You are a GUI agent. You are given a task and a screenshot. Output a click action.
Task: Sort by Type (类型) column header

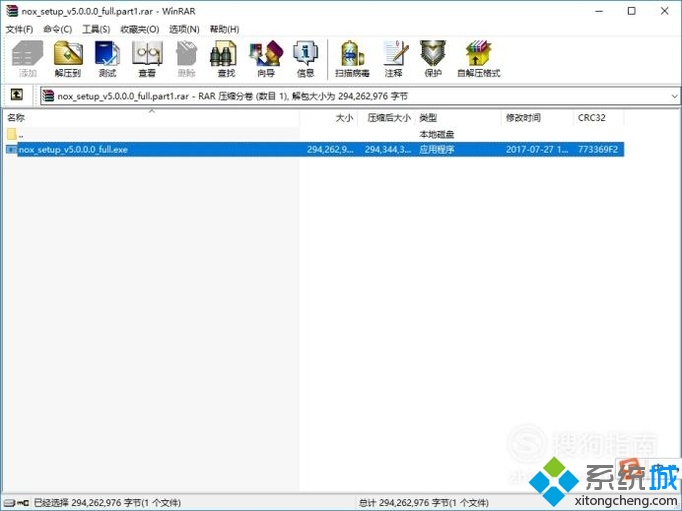point(458,117)
